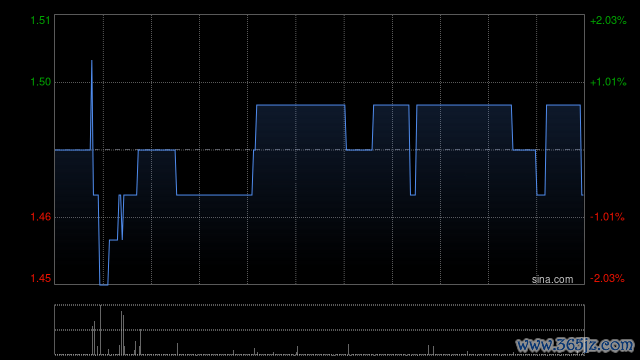Click the final price drop at chart end
Screen dimensions: 640x360
[x=581, y=171]
